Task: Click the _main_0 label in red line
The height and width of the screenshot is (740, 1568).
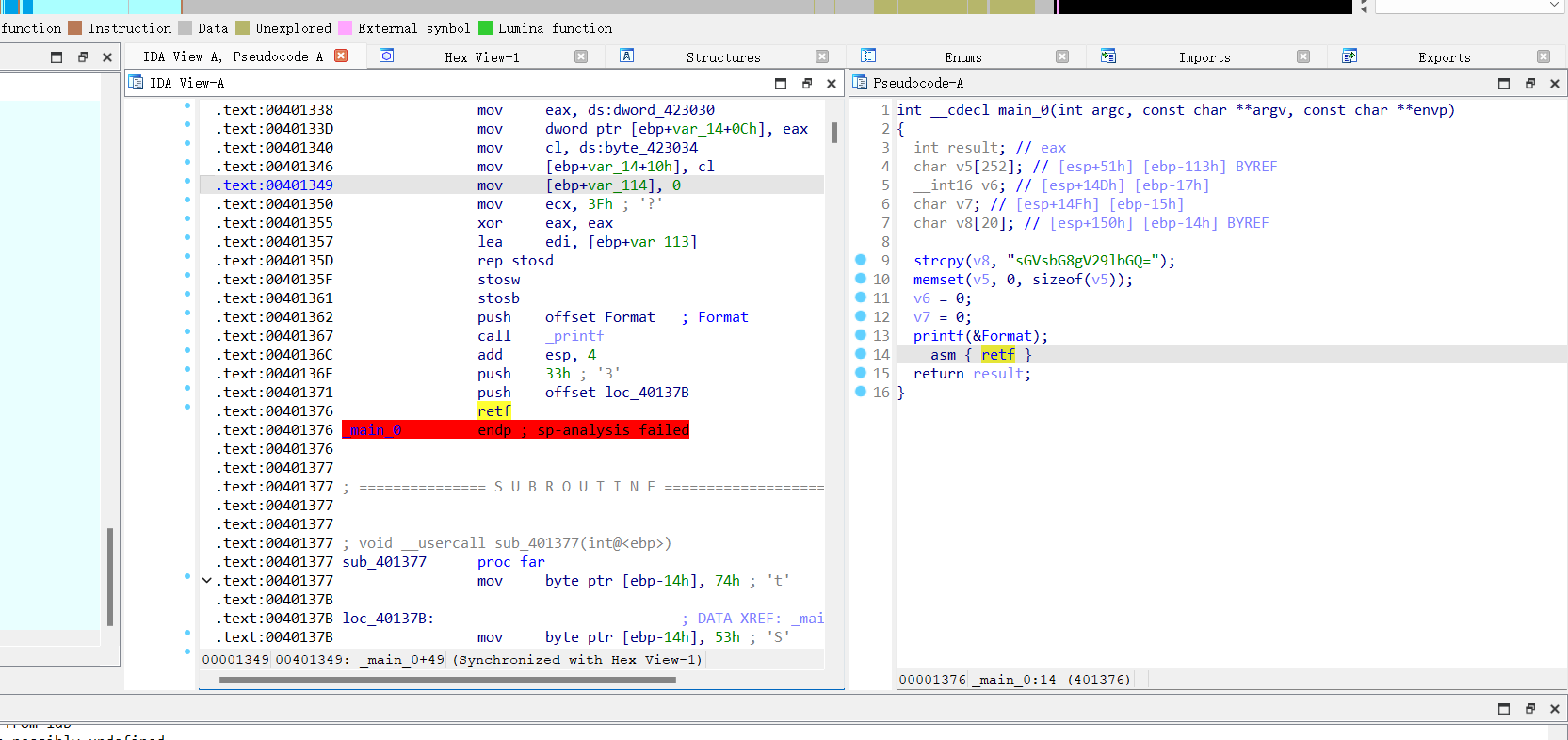Action: (x=372, y=430)
